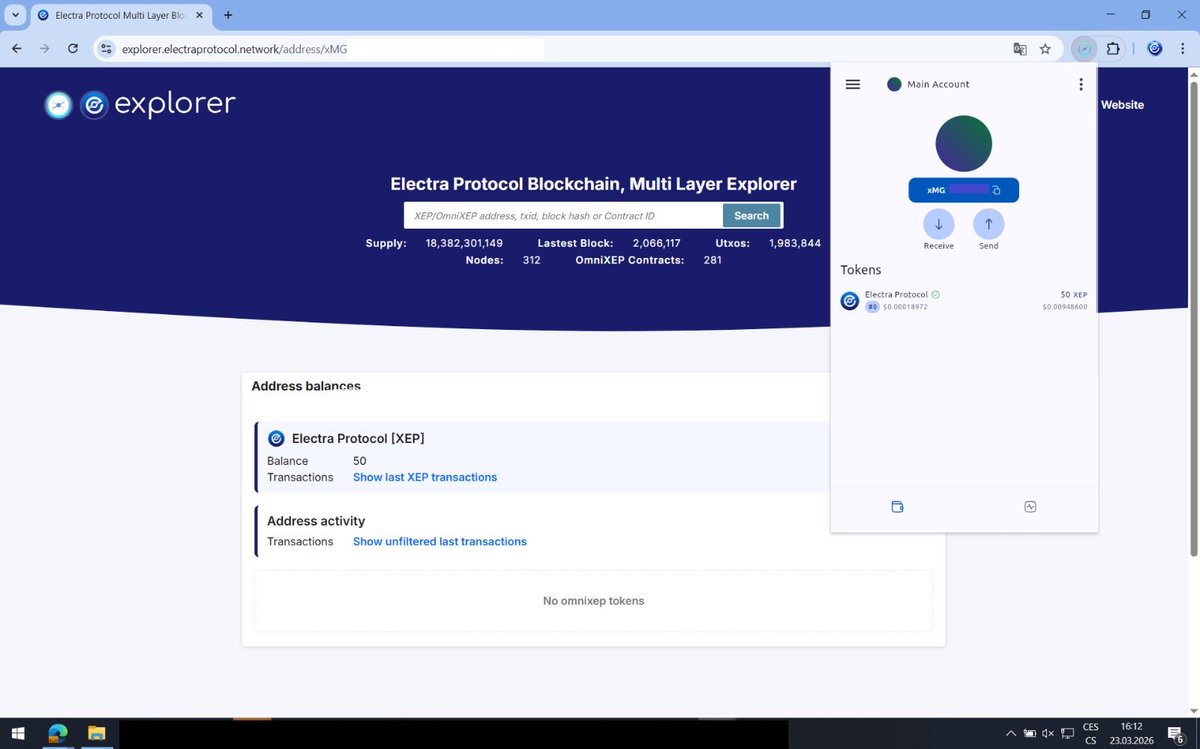Focus the address/txid search field

(563, 215)
